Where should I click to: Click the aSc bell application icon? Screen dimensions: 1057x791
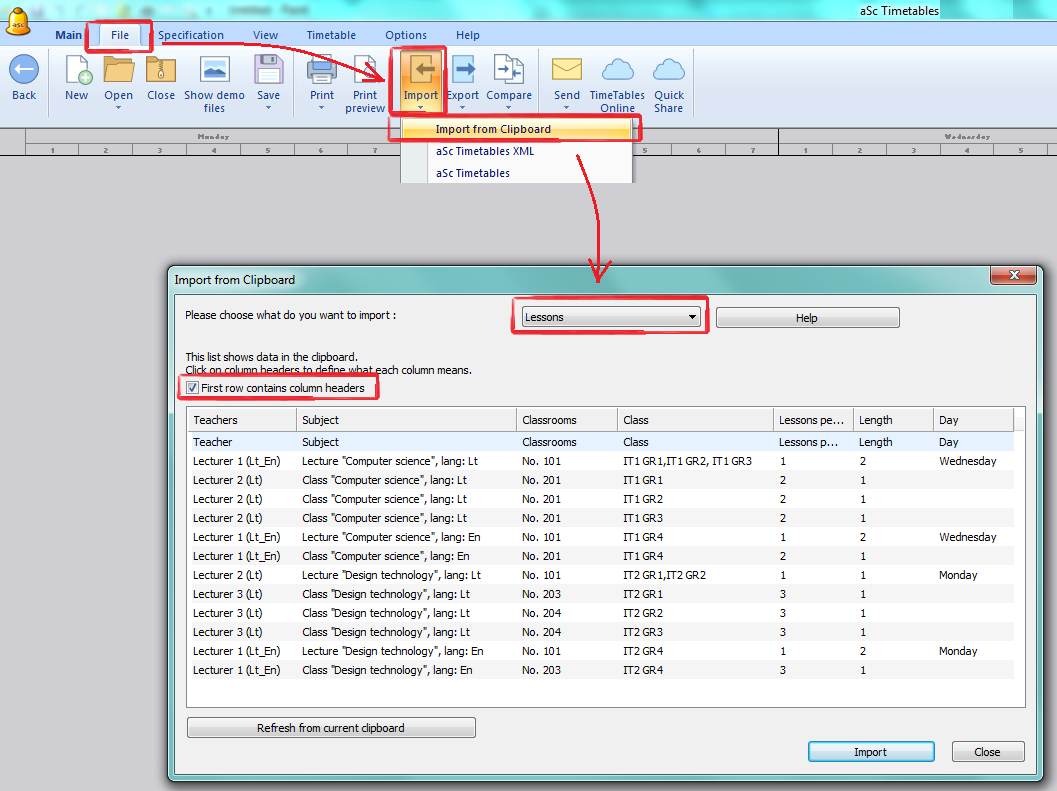(x=18, y=22)
